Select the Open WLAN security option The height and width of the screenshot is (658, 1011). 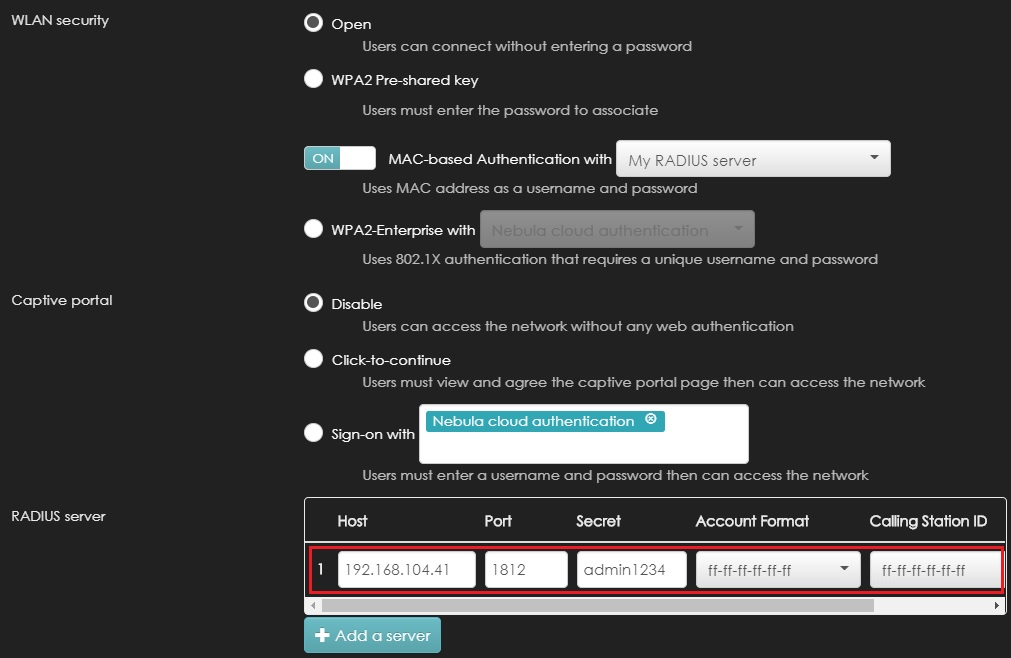coord(313,22)
